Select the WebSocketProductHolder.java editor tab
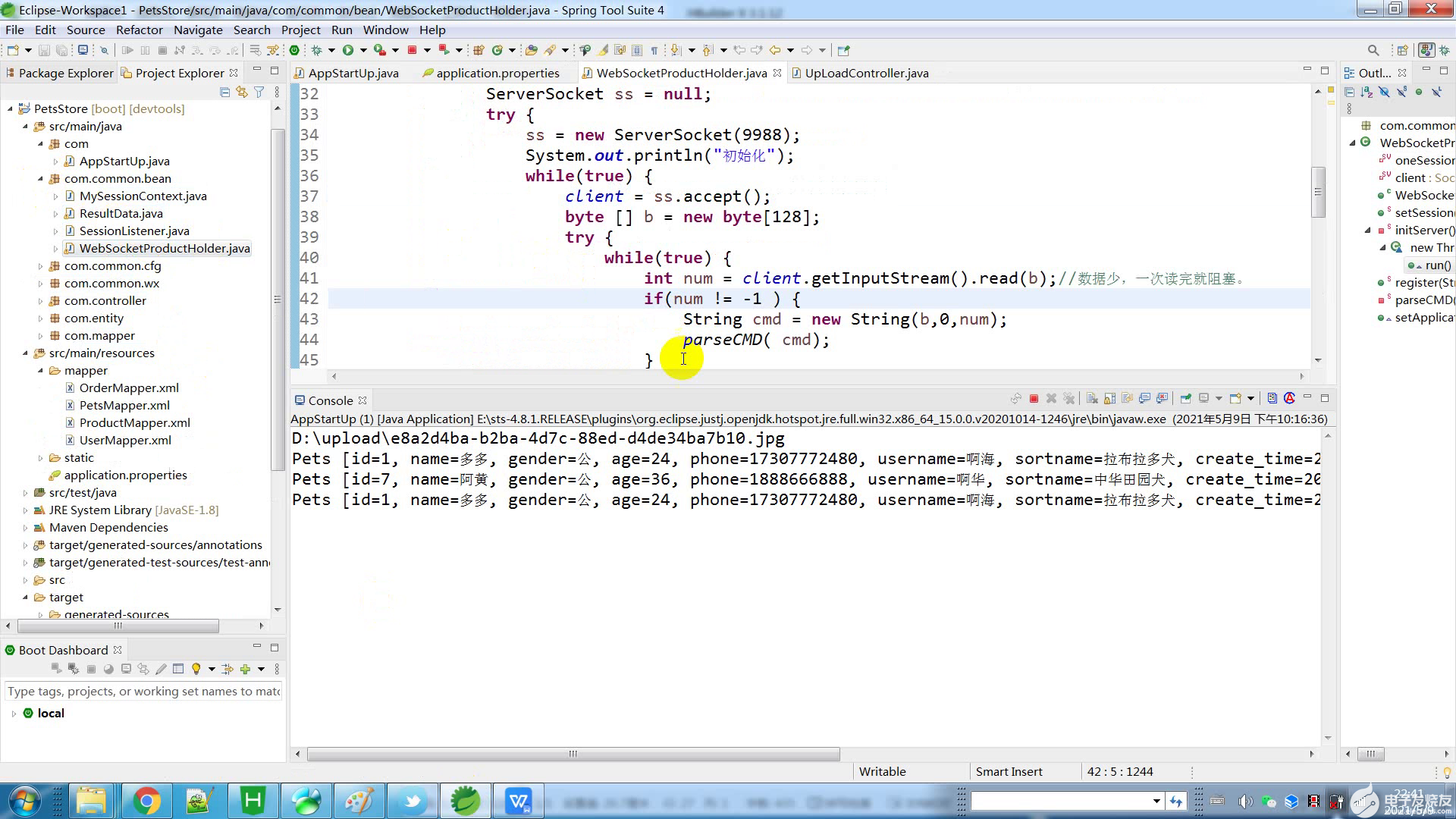1456x819 pixels. (x=681, y=72)
